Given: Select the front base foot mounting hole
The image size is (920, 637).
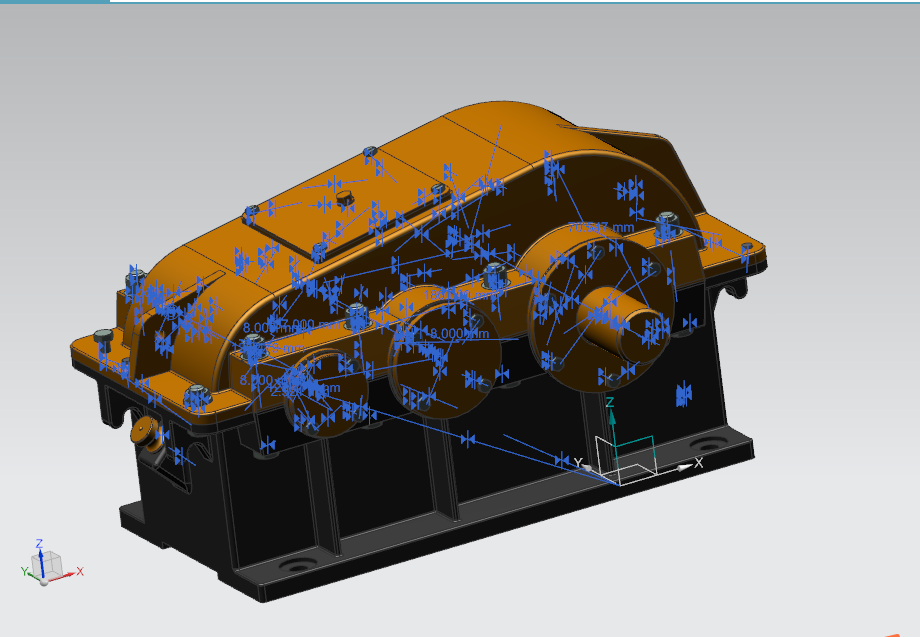Looking at the screenshot, I should point(297,566).
